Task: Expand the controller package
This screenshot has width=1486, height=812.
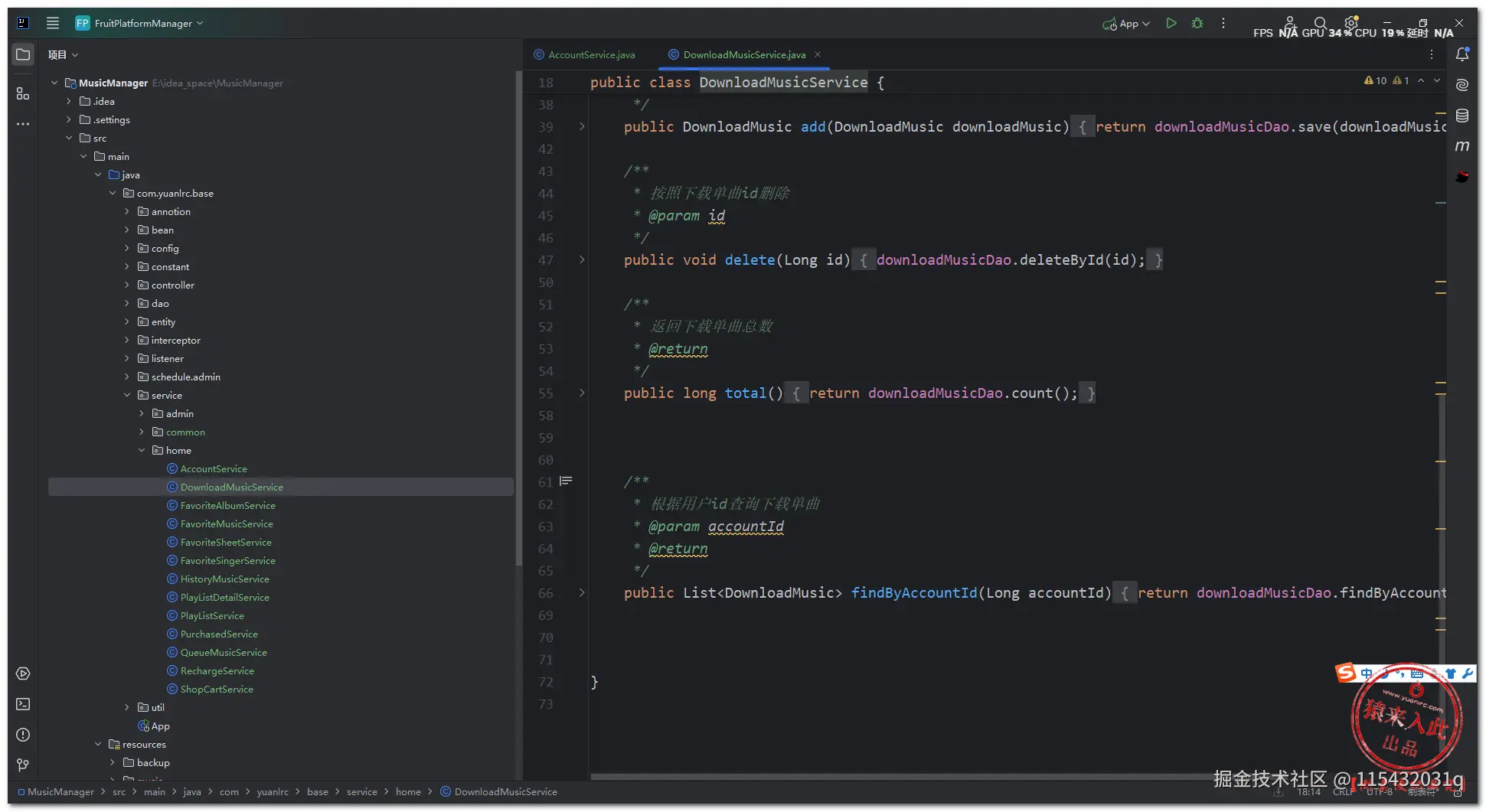Action: (127, 285)
